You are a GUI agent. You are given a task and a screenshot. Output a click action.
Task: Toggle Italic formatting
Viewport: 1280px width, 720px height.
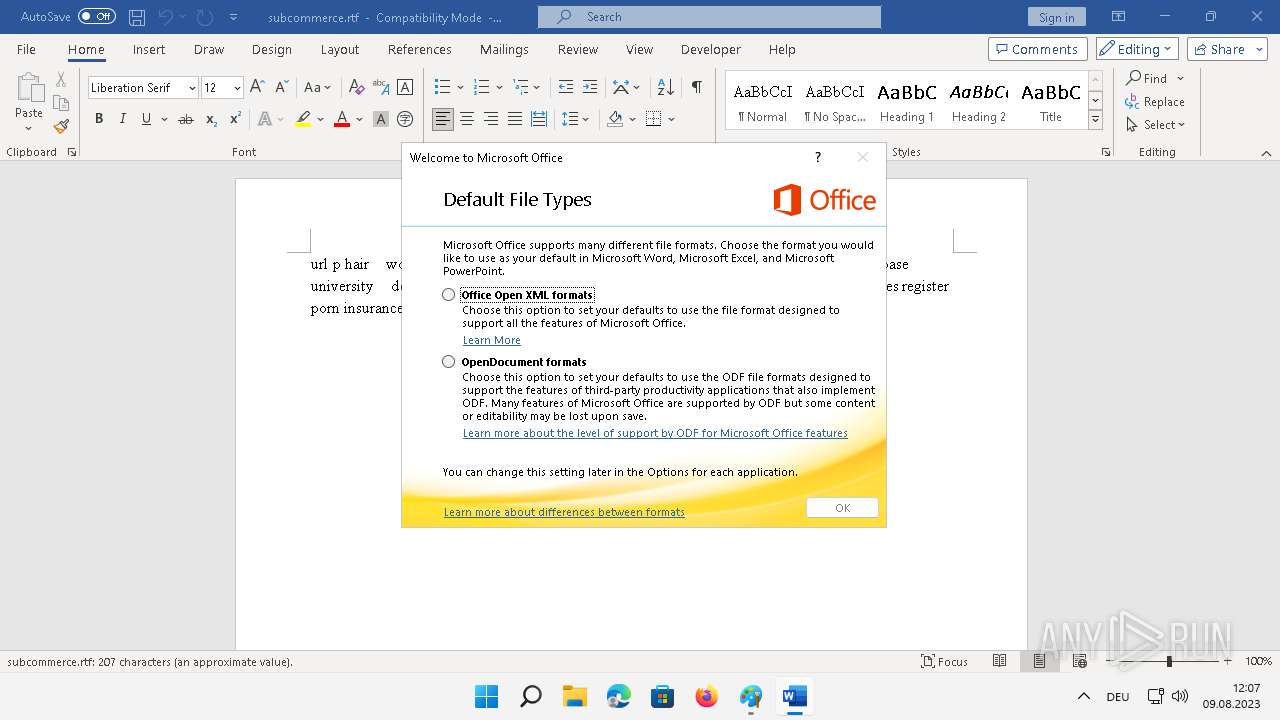pos(123,119)
